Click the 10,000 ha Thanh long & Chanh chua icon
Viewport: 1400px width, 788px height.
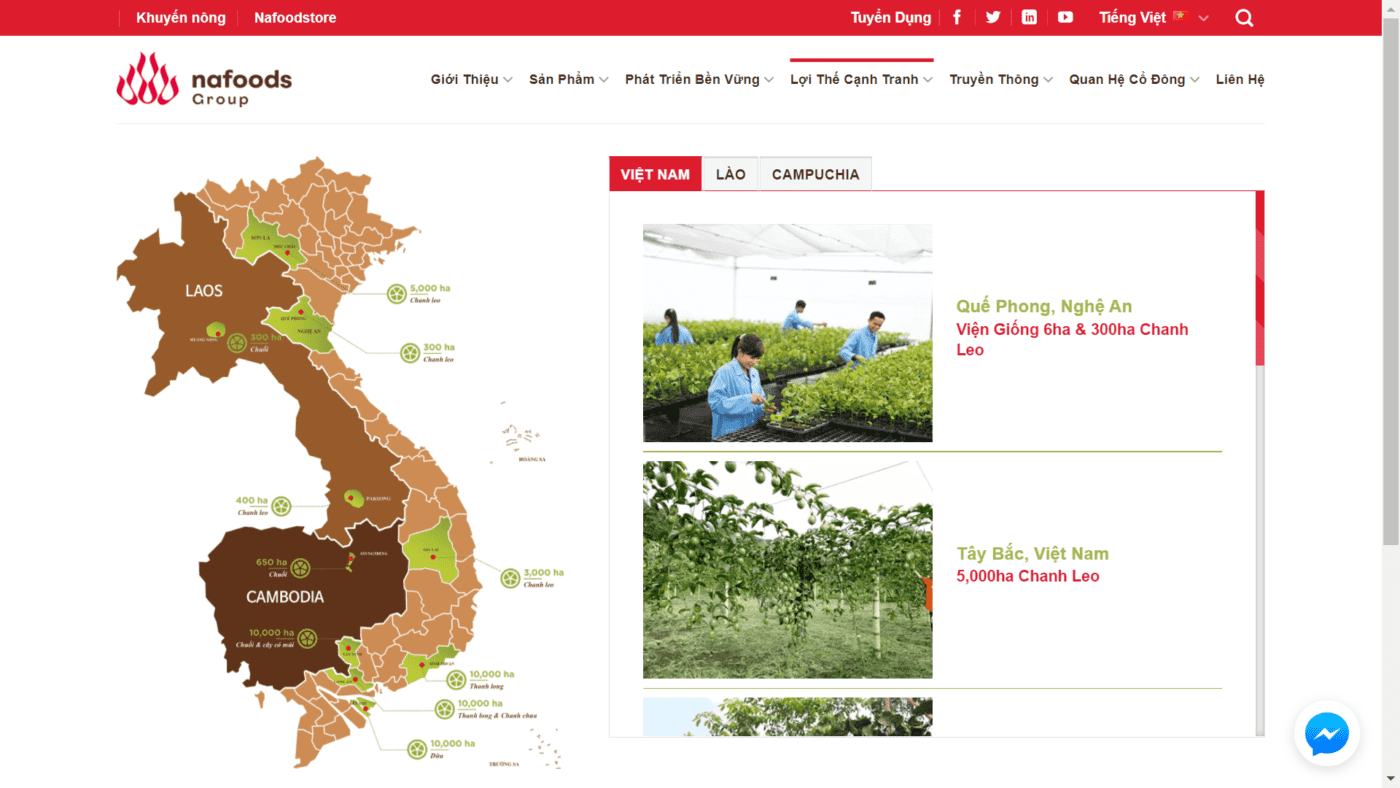coord(445,709)
